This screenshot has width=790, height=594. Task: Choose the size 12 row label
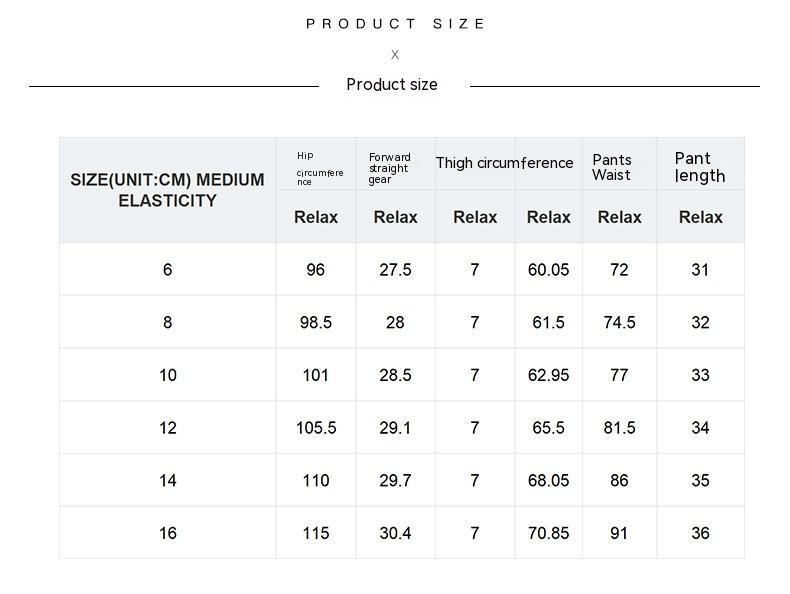(167, 428)
